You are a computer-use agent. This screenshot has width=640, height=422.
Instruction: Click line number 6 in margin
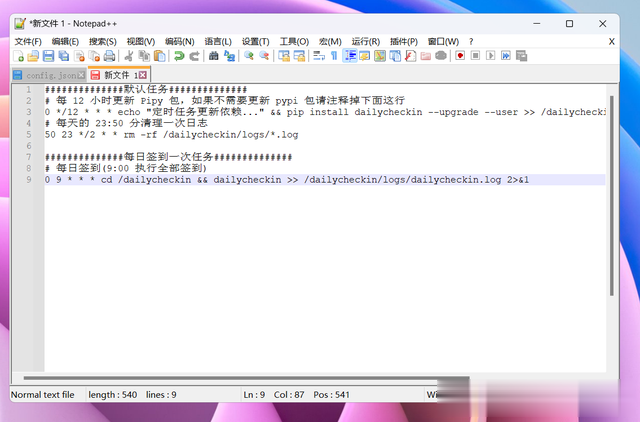click(29, 146)
